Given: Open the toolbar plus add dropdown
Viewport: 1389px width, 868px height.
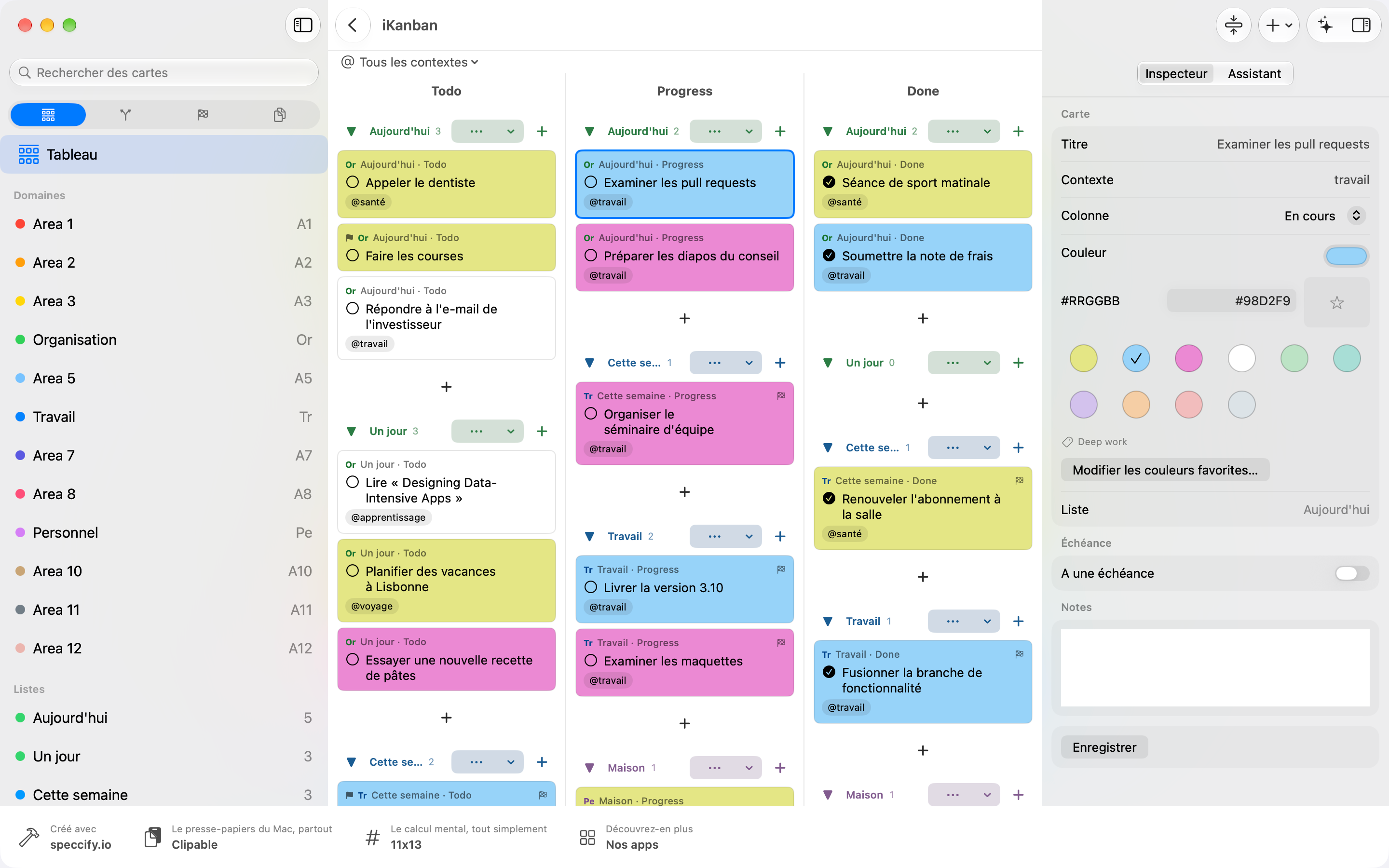Looking at the screenshot, I should [1278, 25].
